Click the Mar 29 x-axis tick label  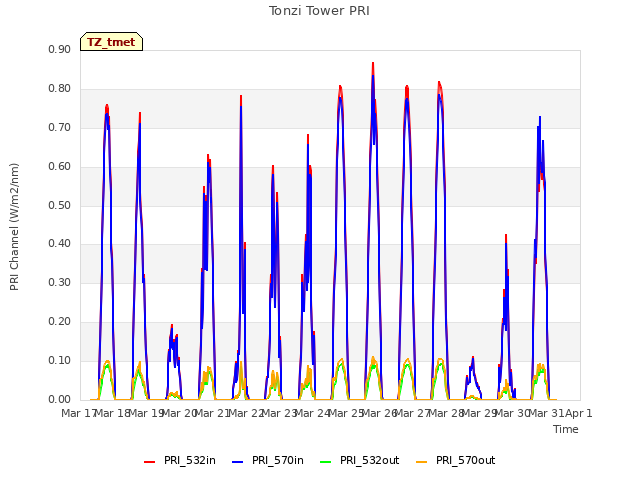[480, 413]
